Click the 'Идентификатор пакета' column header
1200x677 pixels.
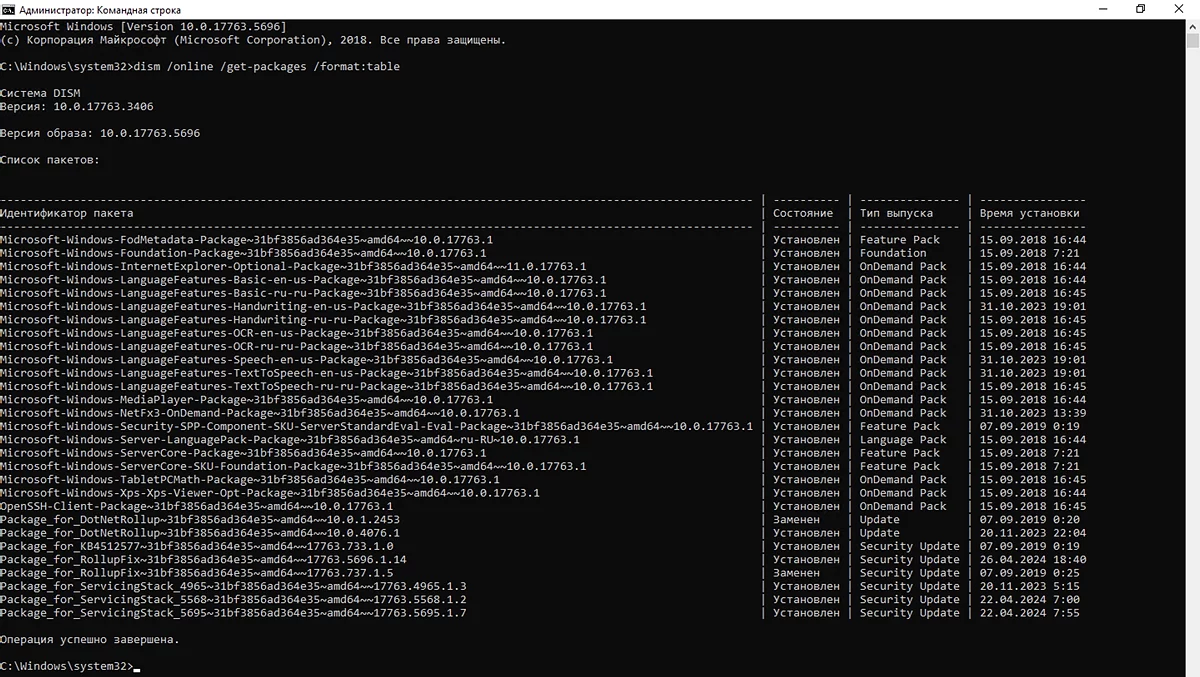coord(66,213)
